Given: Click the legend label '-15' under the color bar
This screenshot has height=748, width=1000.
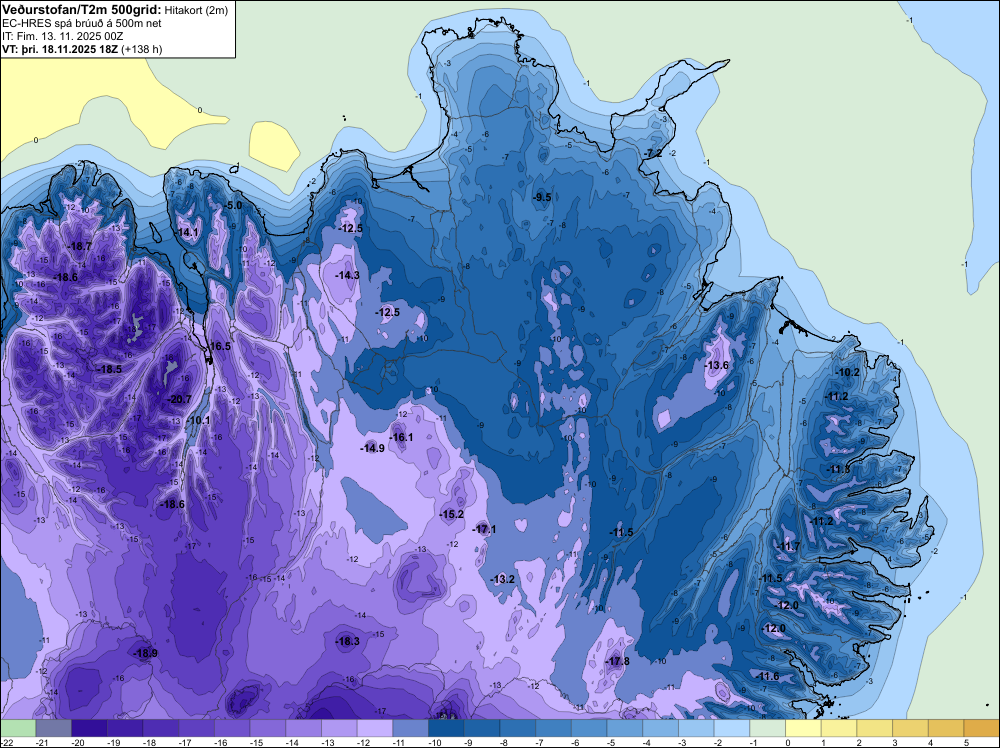Looking at the screenshot, I should pyautogui.click(x=258, y=742).
